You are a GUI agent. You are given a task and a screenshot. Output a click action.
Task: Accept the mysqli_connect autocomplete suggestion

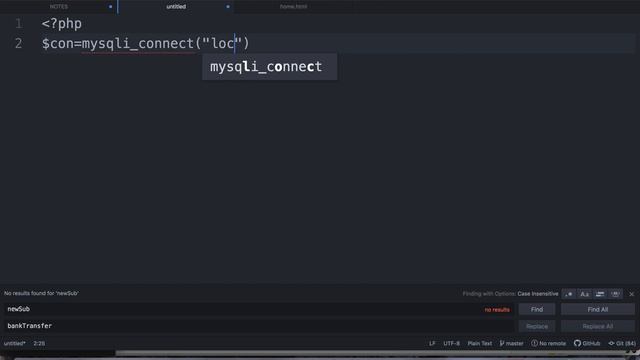pyautogui.click(x=269, y=67)
